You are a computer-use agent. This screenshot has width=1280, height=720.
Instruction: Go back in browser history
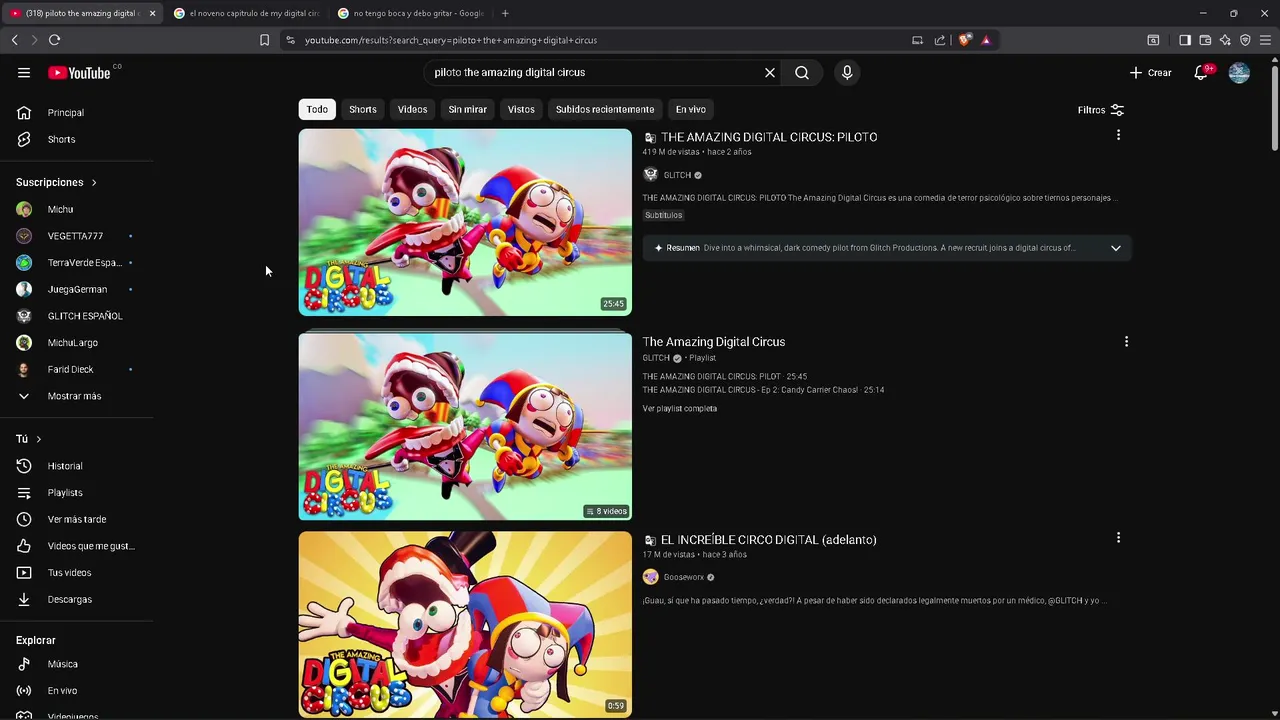[14, 40]
